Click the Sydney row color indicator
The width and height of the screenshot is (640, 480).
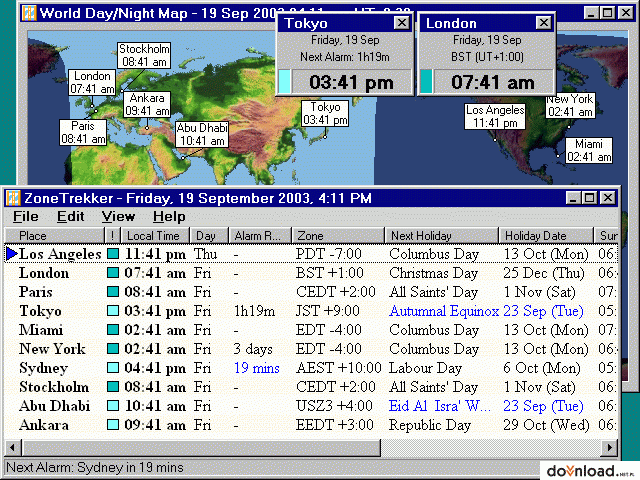(113, 368)
